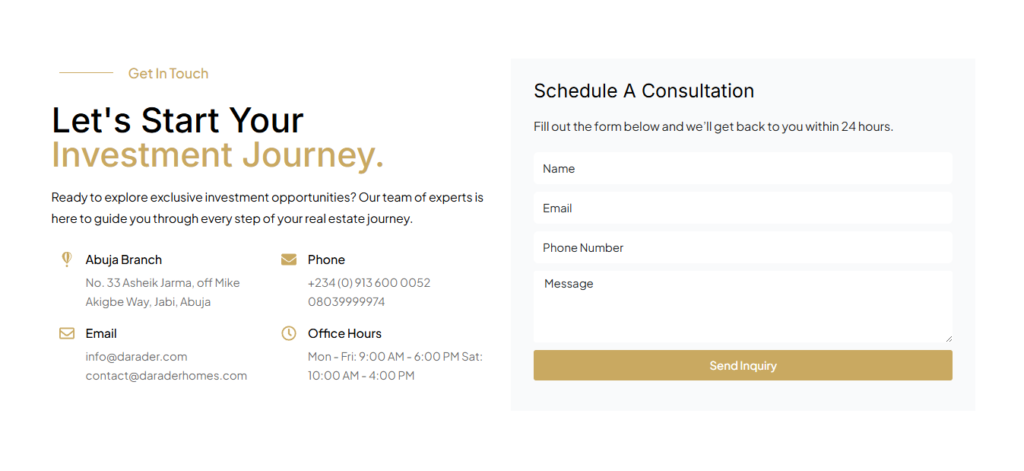Click the info@darader.com email address
The height and width of the screenshot is (471, 1024).
136,356
